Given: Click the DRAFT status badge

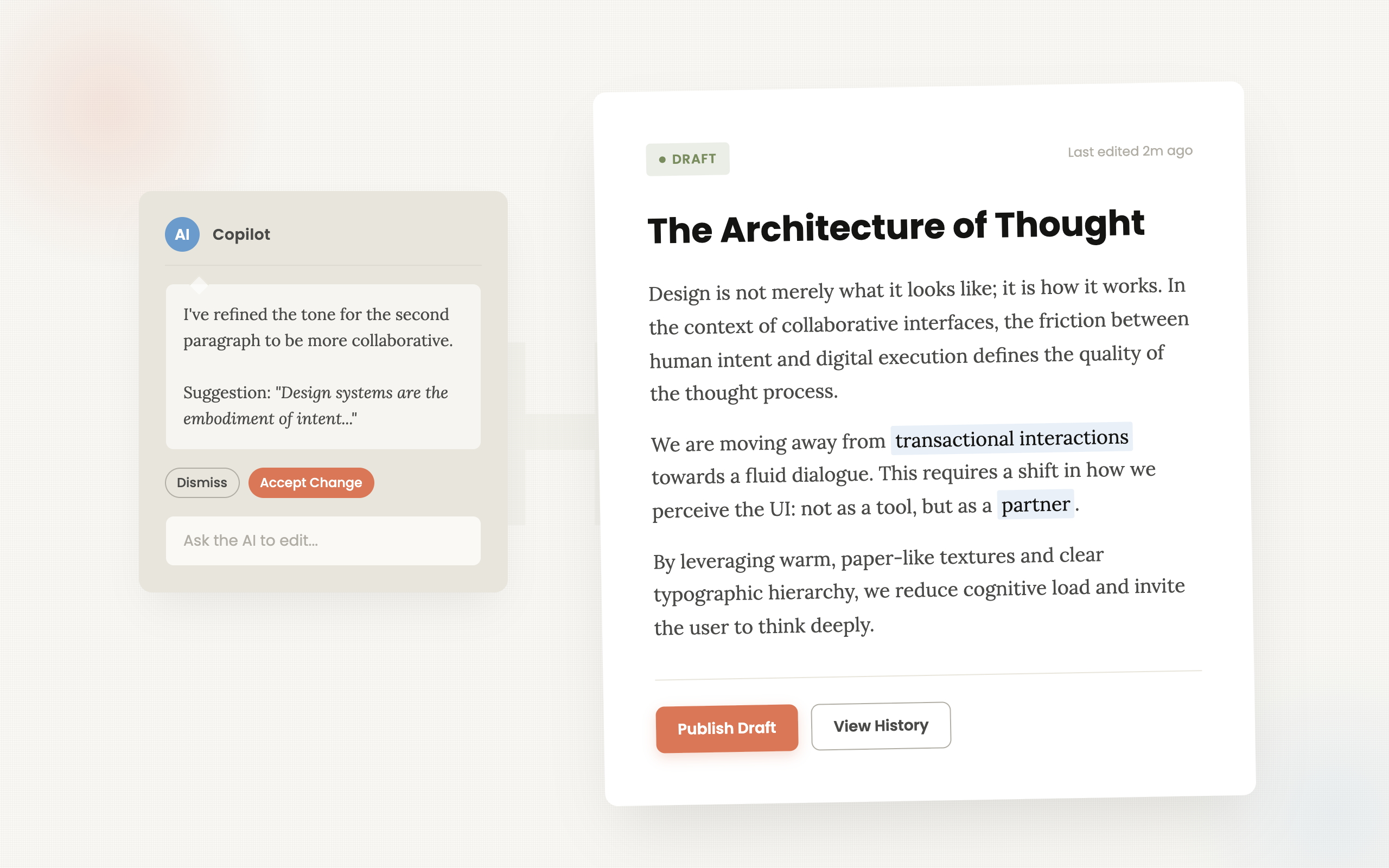Looking at the screenshot, I should coord(687,159).
